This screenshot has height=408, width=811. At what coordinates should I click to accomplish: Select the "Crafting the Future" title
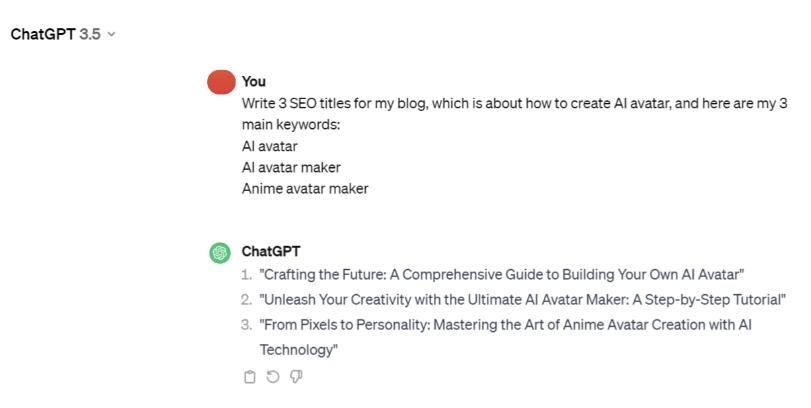pos(502,275)
